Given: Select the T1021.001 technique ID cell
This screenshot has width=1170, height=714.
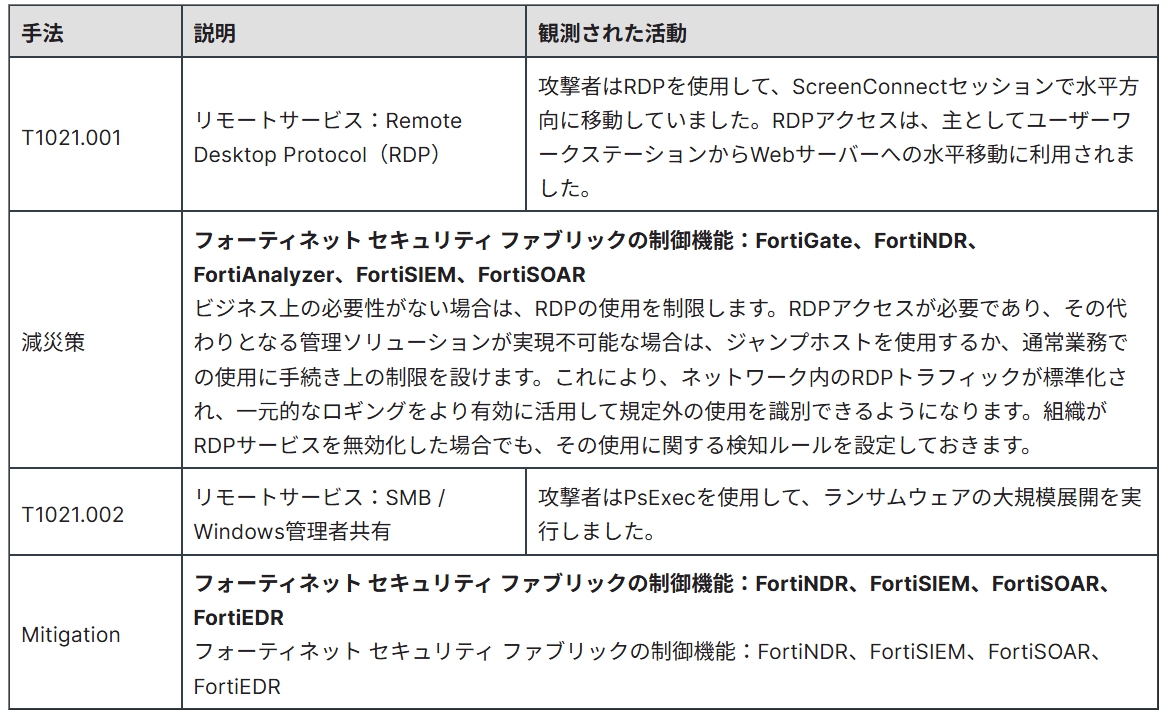Looking at the screenshot, I should (71, 137).
